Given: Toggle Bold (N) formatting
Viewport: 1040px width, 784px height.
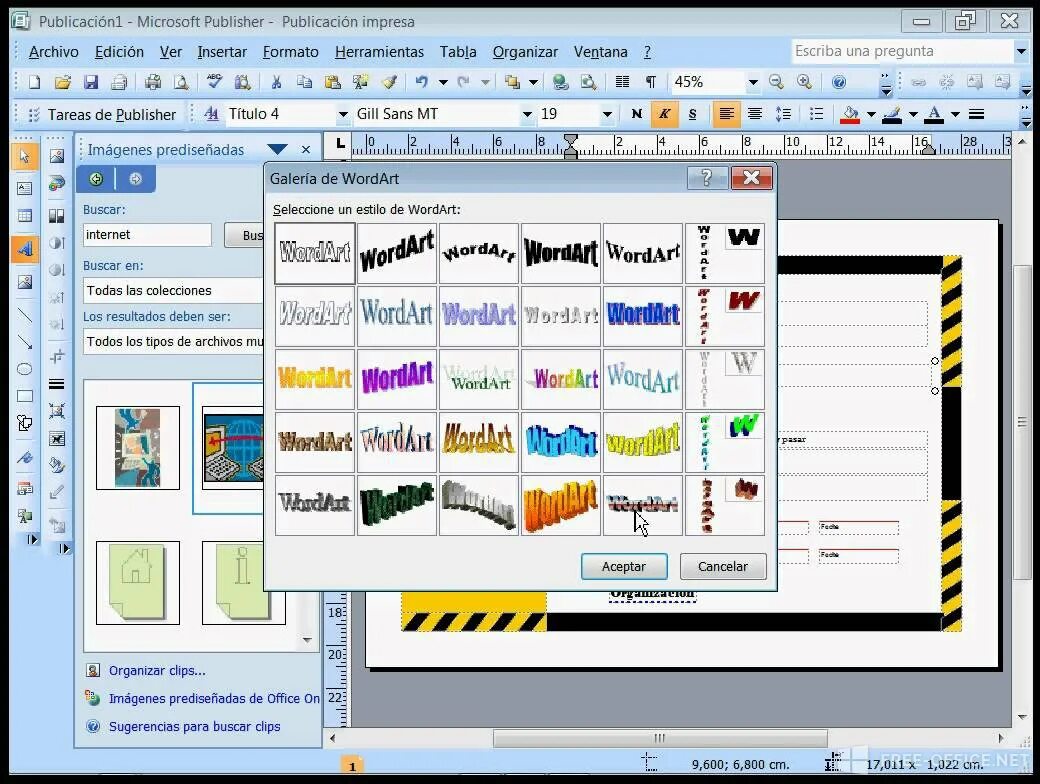Looking at the screenshot, I should click(637, 114).
